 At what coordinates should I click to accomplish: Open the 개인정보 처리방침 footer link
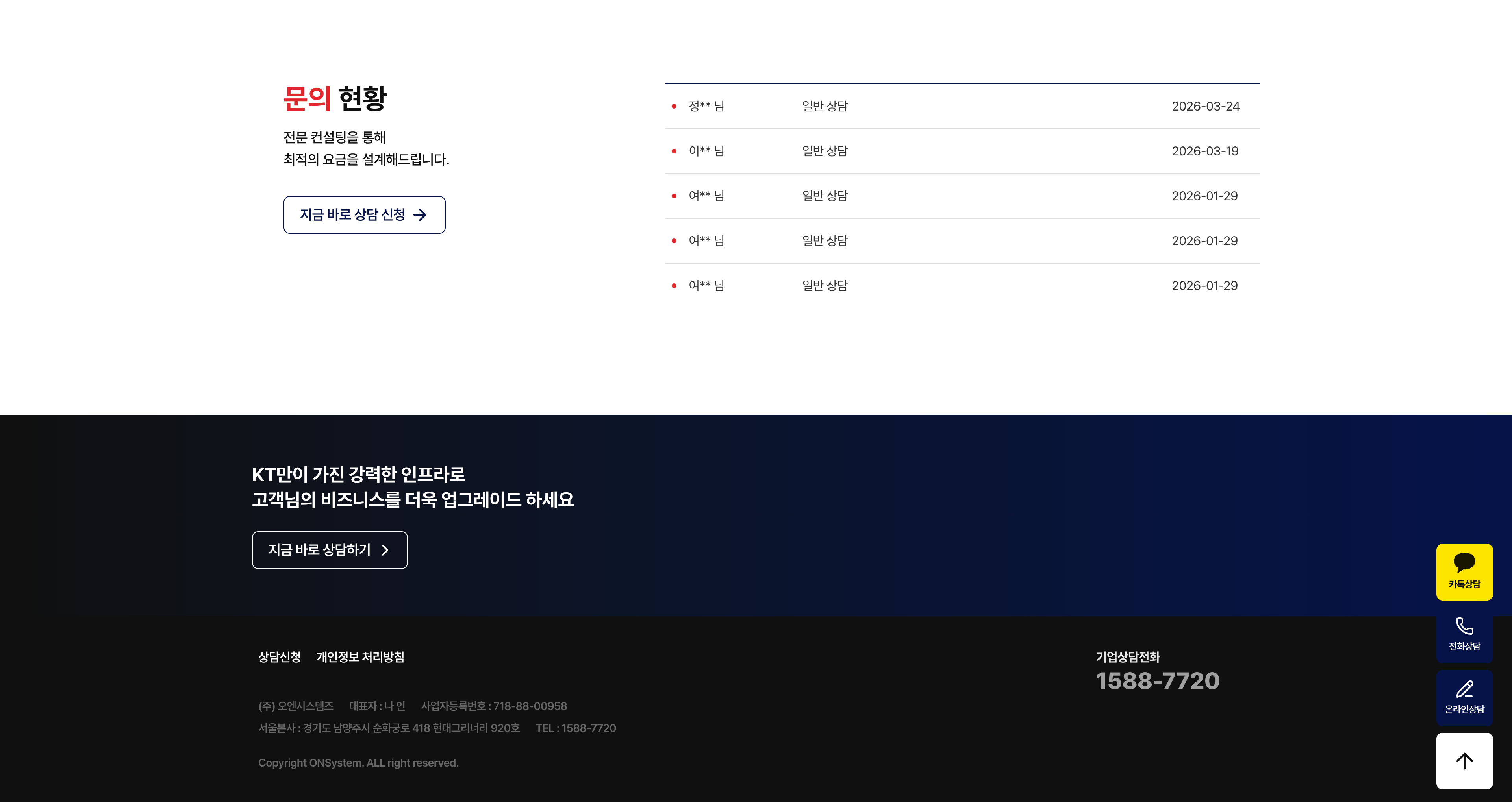pos(360,656)
